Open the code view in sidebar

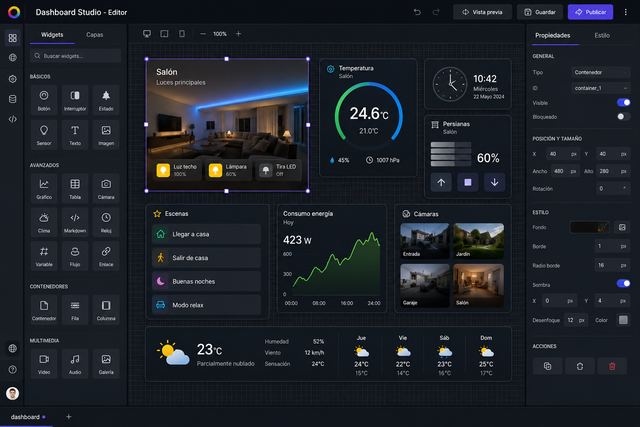[x=13, y=119]
